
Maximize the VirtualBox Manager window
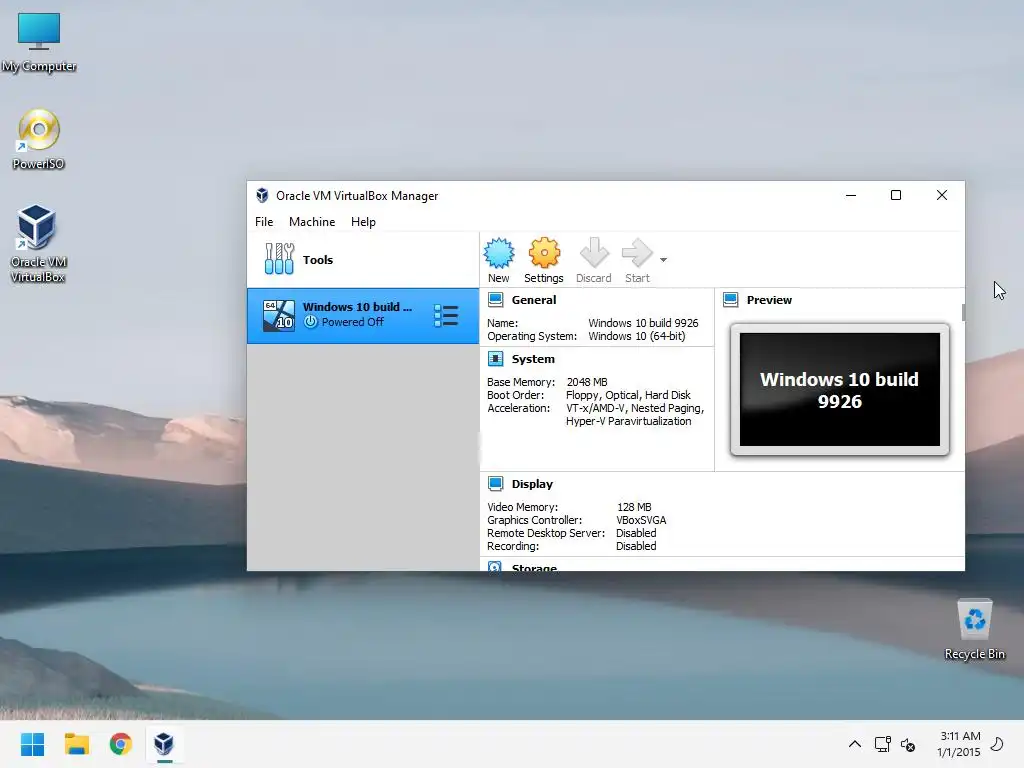click(896, 195)
